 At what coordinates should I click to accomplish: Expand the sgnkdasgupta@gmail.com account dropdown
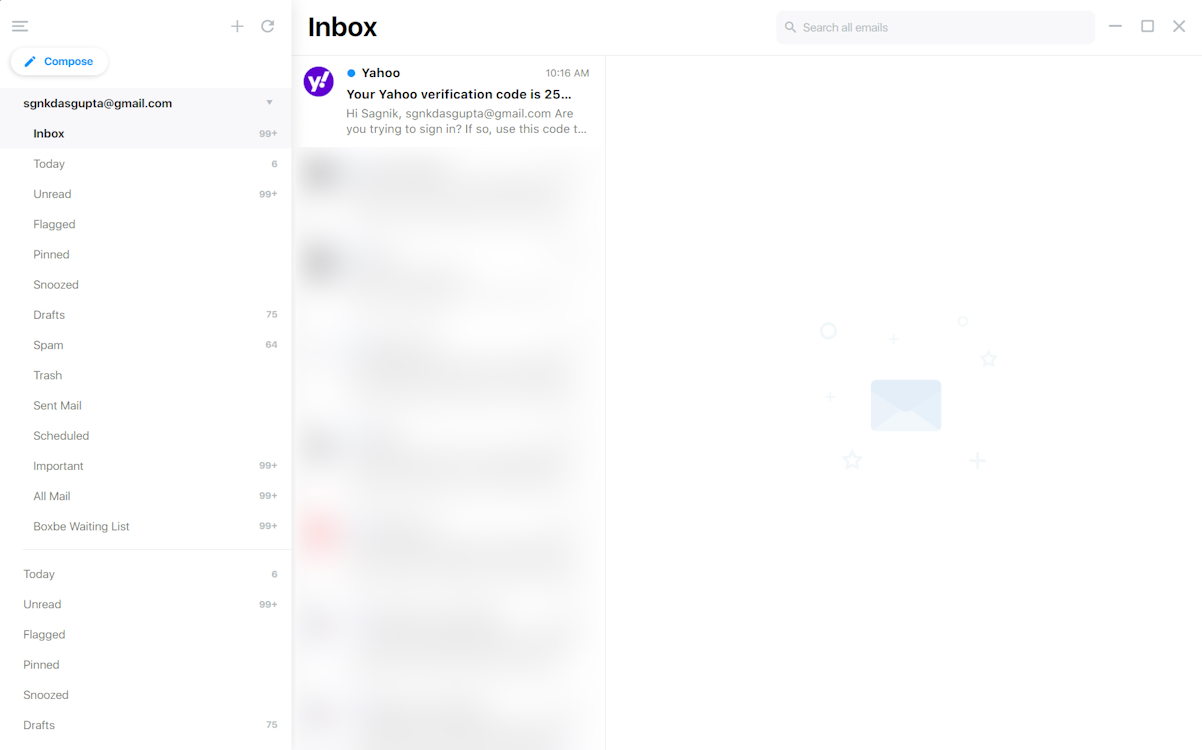point(269,102)
